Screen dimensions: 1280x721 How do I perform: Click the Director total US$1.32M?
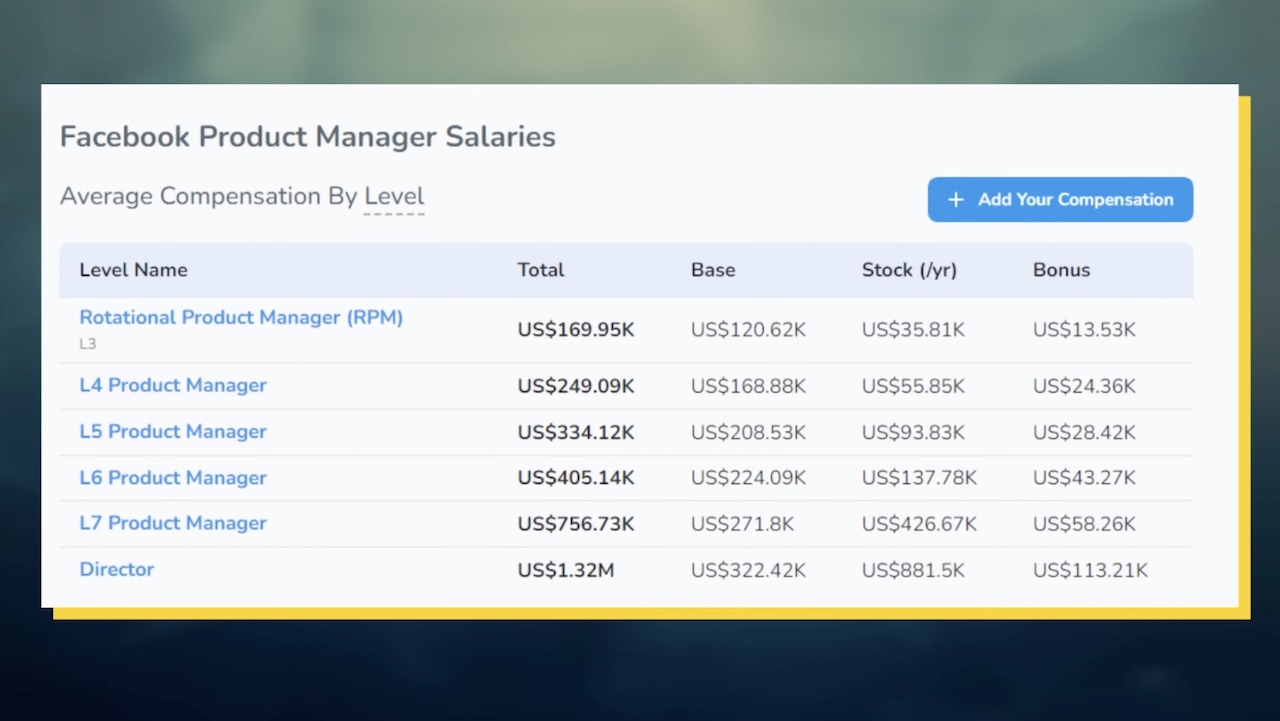(x=566, y=571)
